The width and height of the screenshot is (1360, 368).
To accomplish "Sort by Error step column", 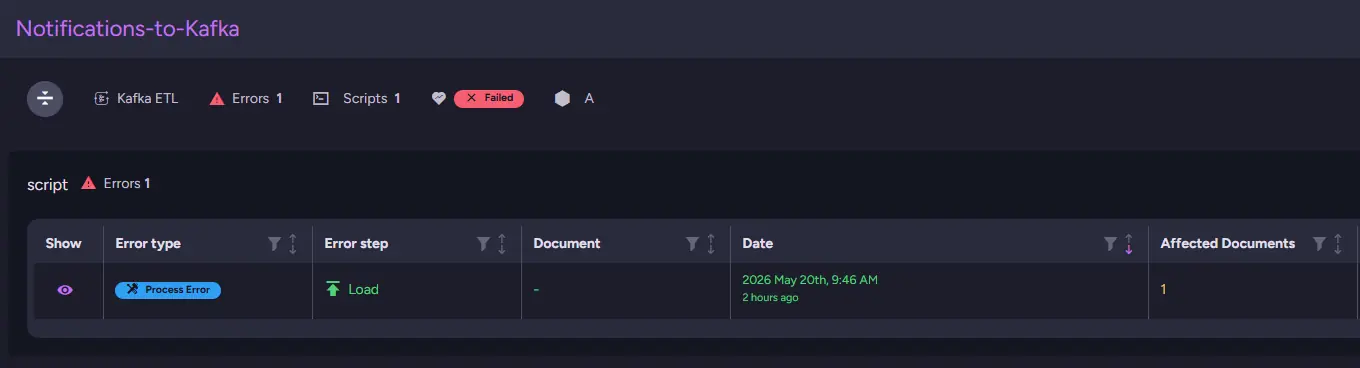I will (x=502, y=243).
